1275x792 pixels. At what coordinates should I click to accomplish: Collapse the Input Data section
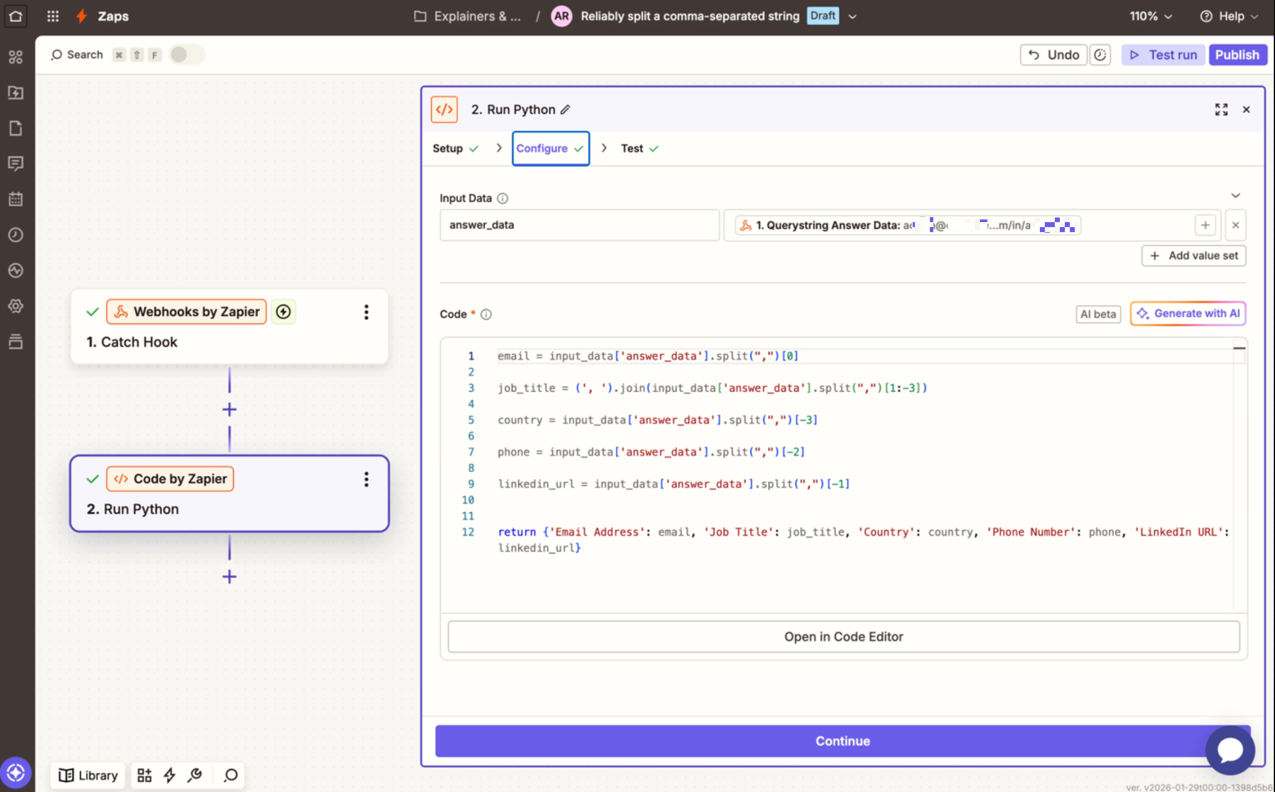pyautogui.click(x=1235, y=196)
